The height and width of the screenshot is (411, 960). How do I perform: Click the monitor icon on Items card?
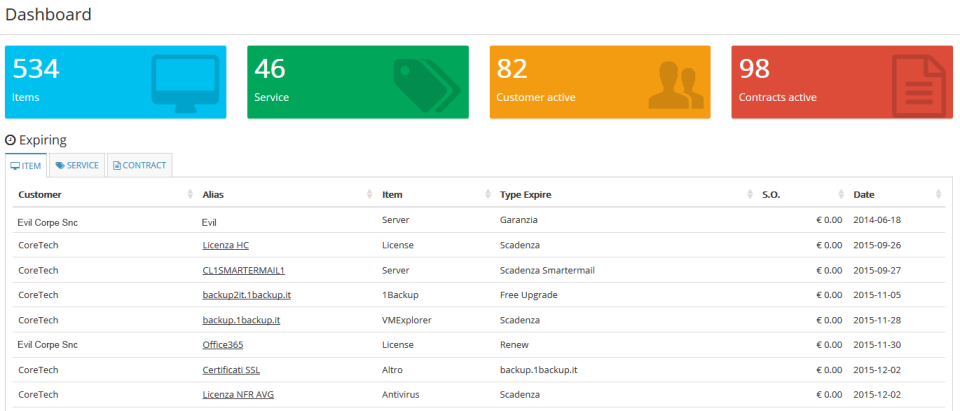[x=185, y=84]
